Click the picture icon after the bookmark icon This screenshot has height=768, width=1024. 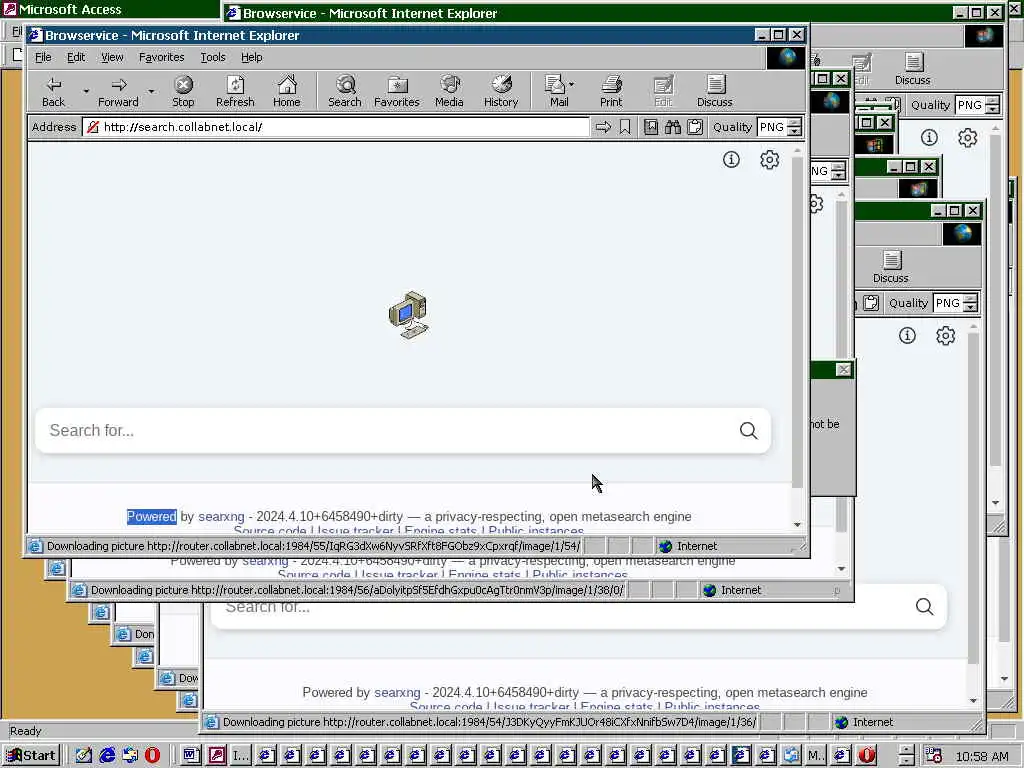[650, 127]
